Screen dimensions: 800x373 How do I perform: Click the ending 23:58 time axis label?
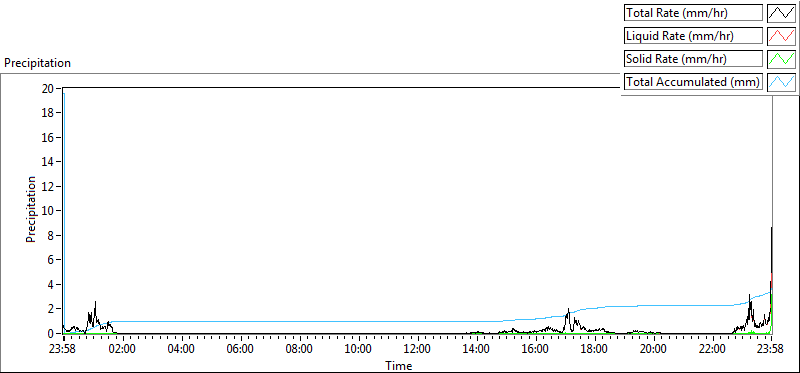[771, 349]
